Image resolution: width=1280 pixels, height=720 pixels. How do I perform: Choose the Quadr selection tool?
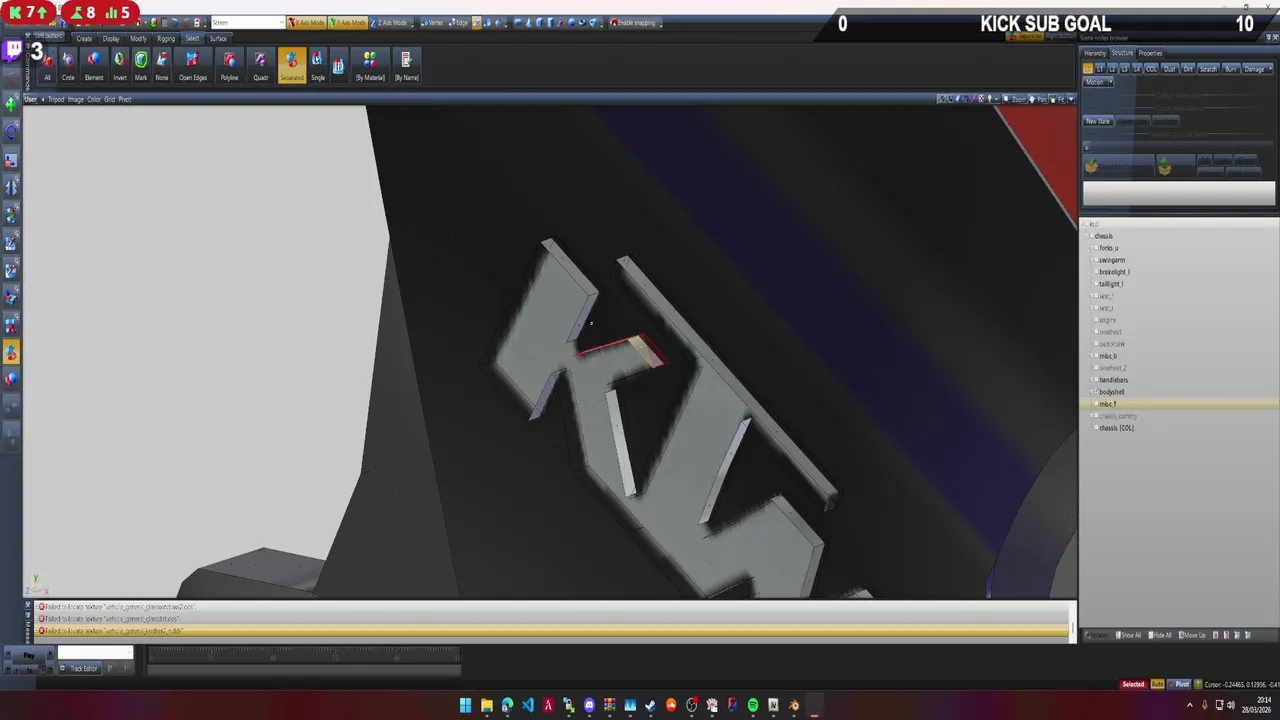tap(261, 66)
